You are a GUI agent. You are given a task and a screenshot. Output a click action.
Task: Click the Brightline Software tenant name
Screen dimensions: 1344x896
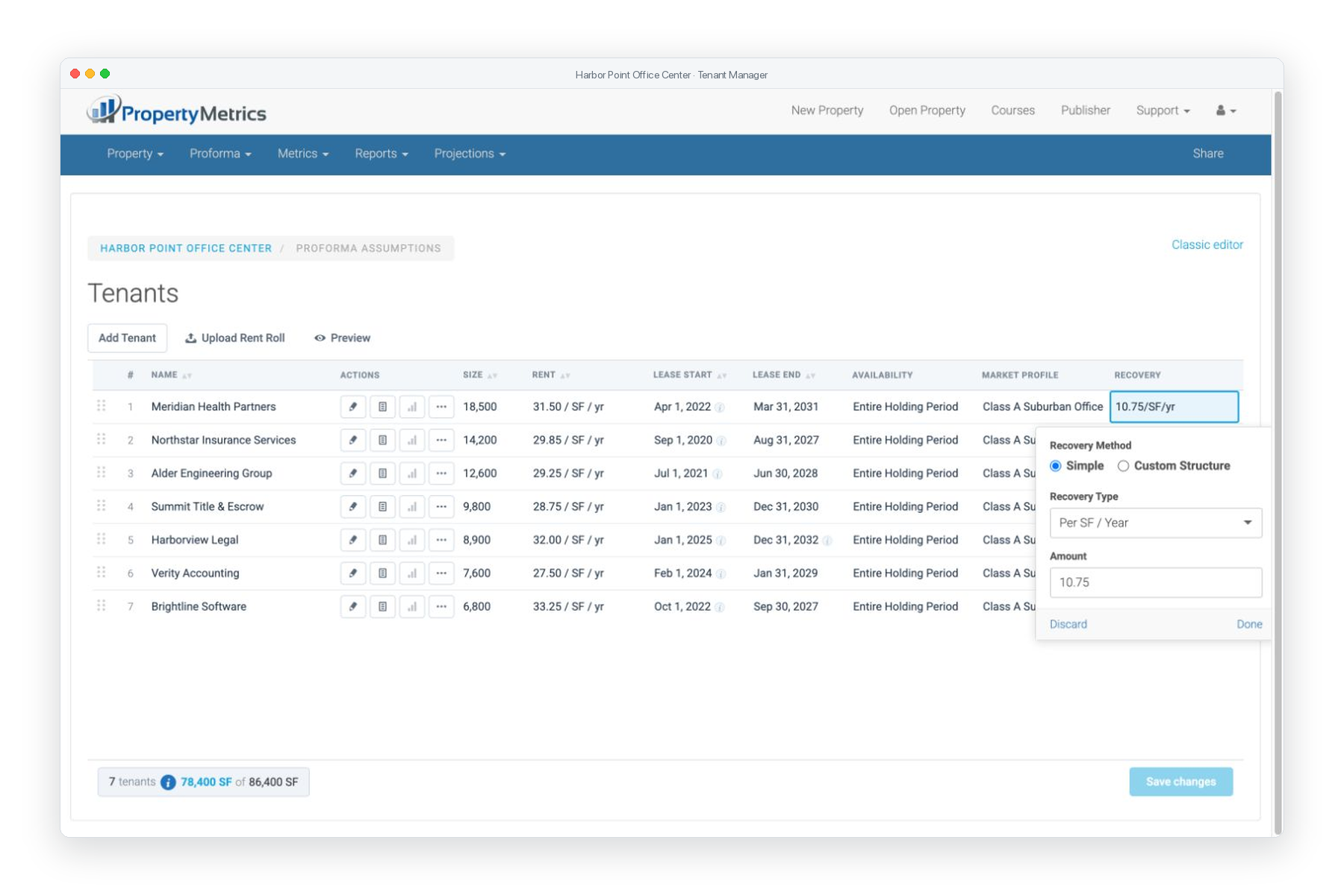(x=199, y=607)
